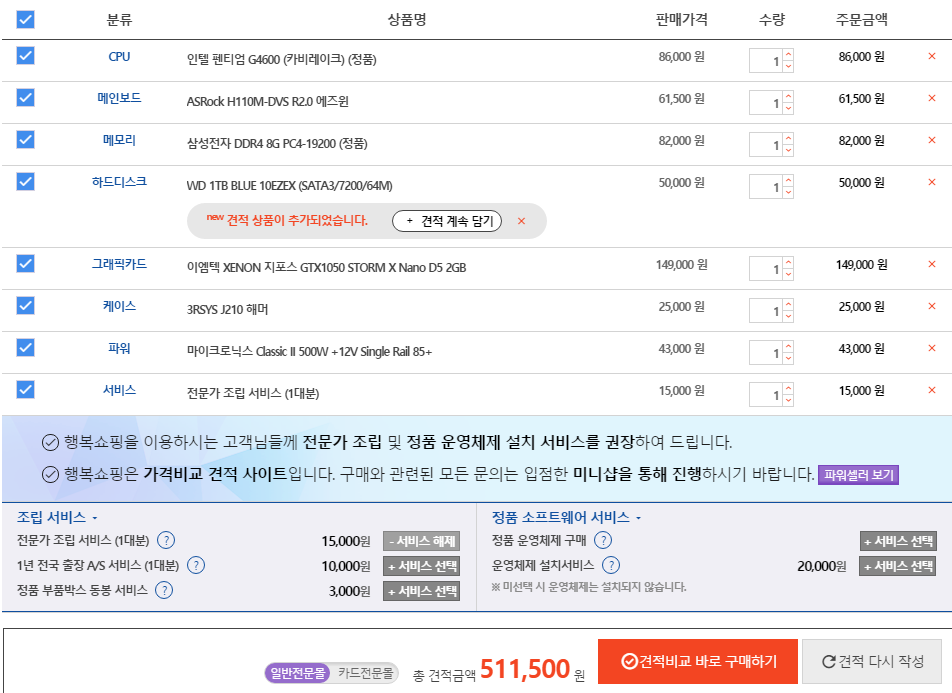Viewport: 952px width, 693px height.
Task: Toggle the select-all checkbox in header
Action: (x=26, y=20)
